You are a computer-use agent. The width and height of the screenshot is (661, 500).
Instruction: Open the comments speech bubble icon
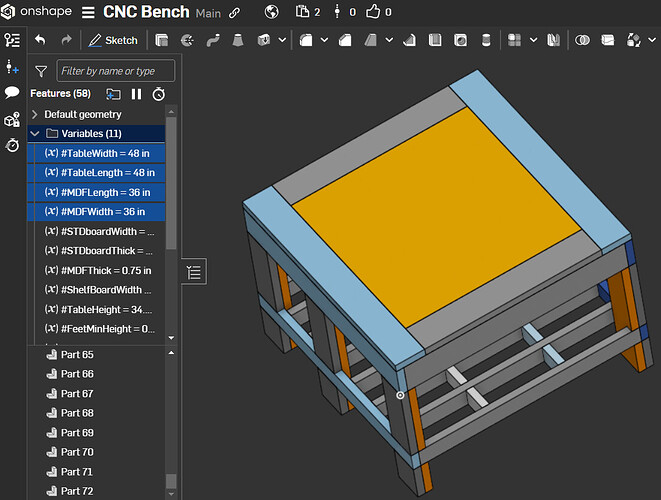point(12,92)
